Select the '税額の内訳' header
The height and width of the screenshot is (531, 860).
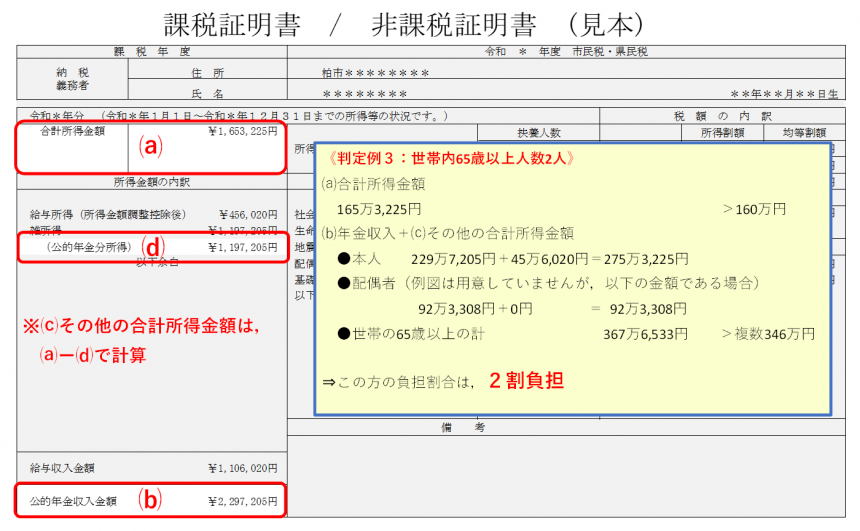(722, 116)
